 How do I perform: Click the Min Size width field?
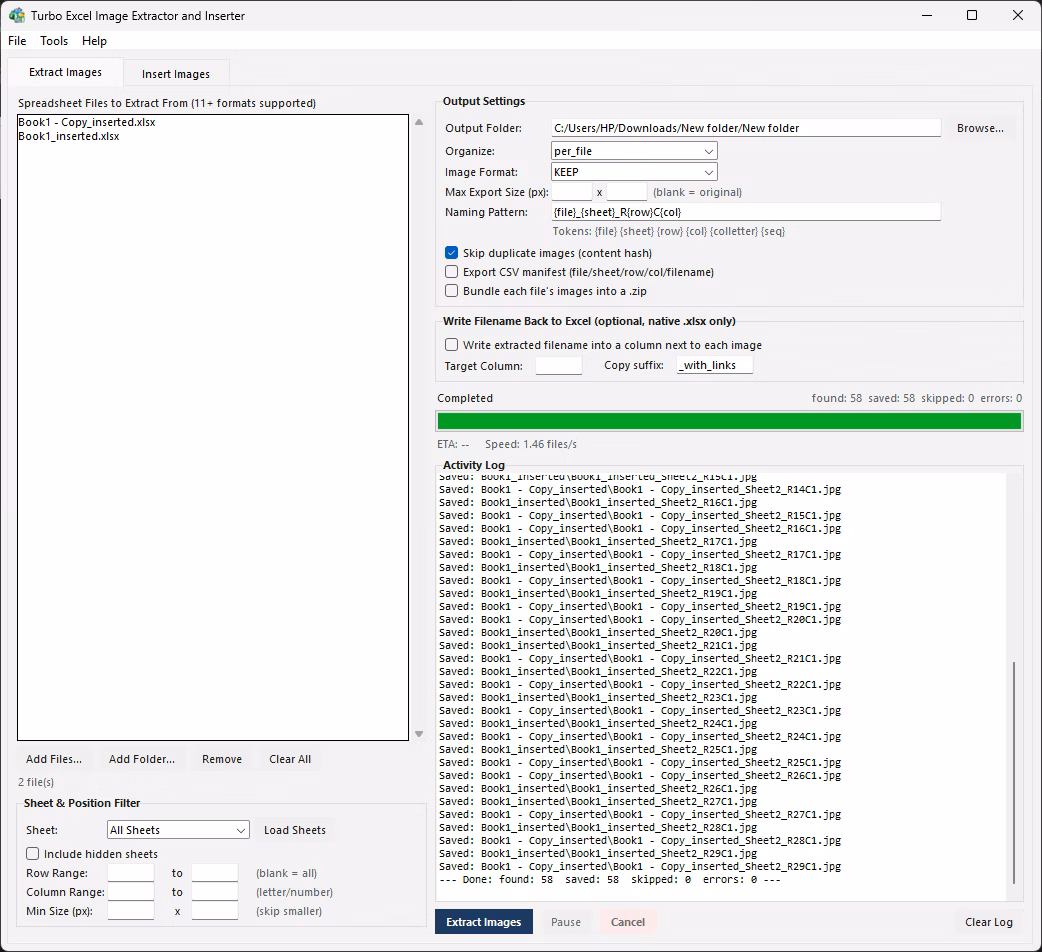(131, 911)
